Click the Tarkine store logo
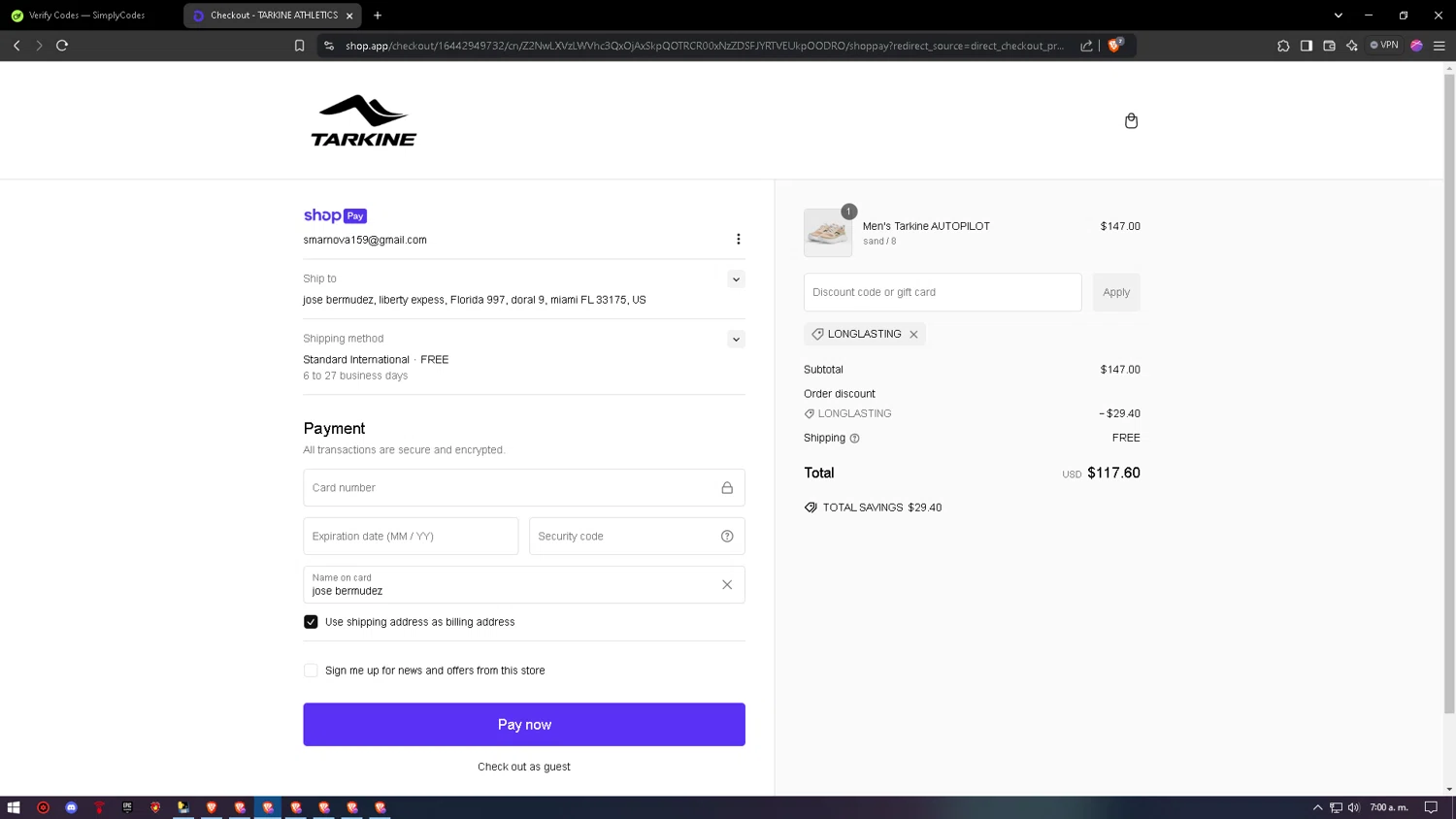 pyautogui.click(x=364, y=121)
